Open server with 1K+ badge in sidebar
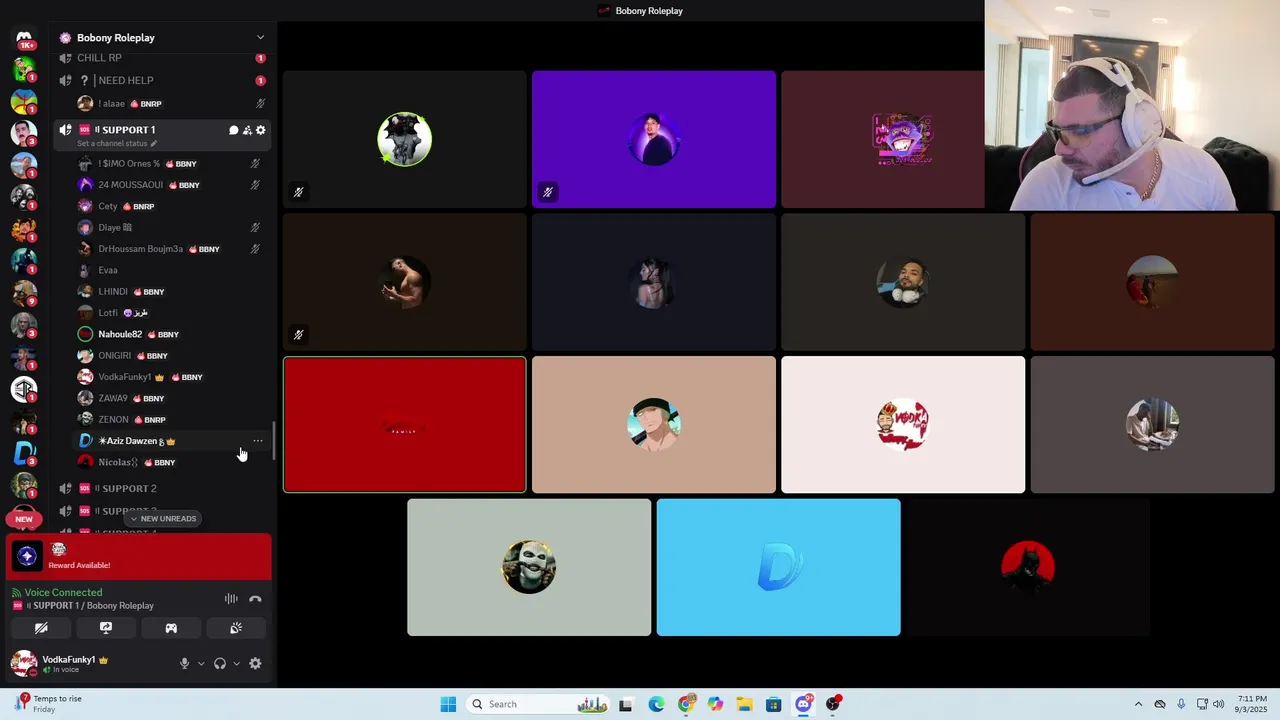 tap(24, 38)
